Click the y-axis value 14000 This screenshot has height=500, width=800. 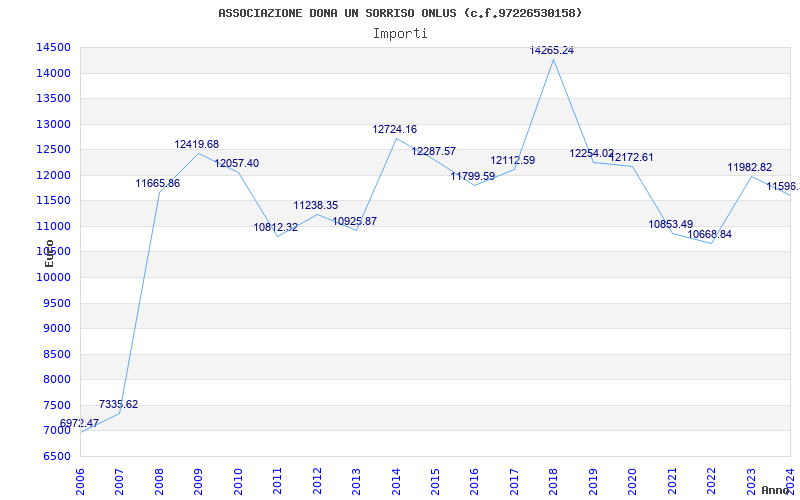[x=53, y=73]
